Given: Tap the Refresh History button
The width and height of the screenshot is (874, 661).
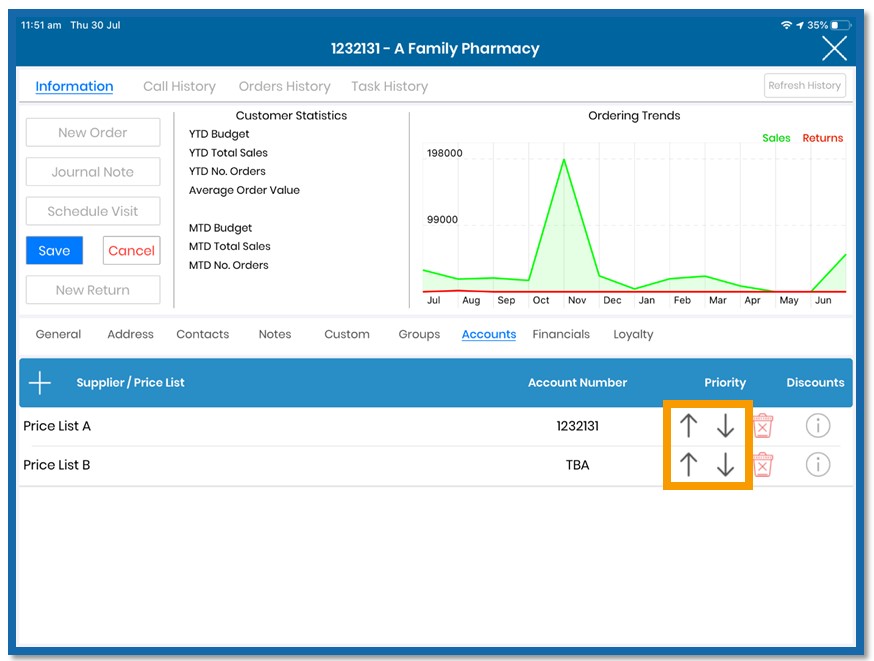Looking at the screenshot, I should pos(804,86).
